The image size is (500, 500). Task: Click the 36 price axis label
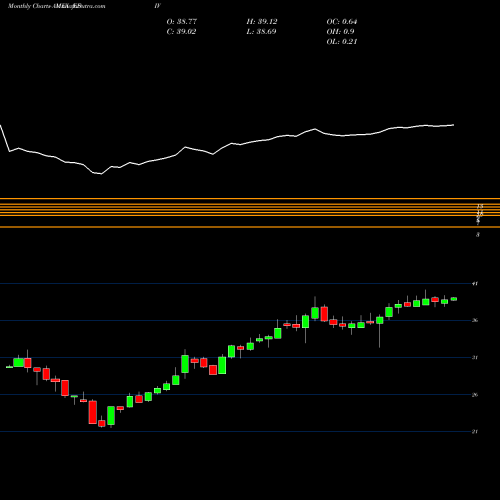click(475, 321)
